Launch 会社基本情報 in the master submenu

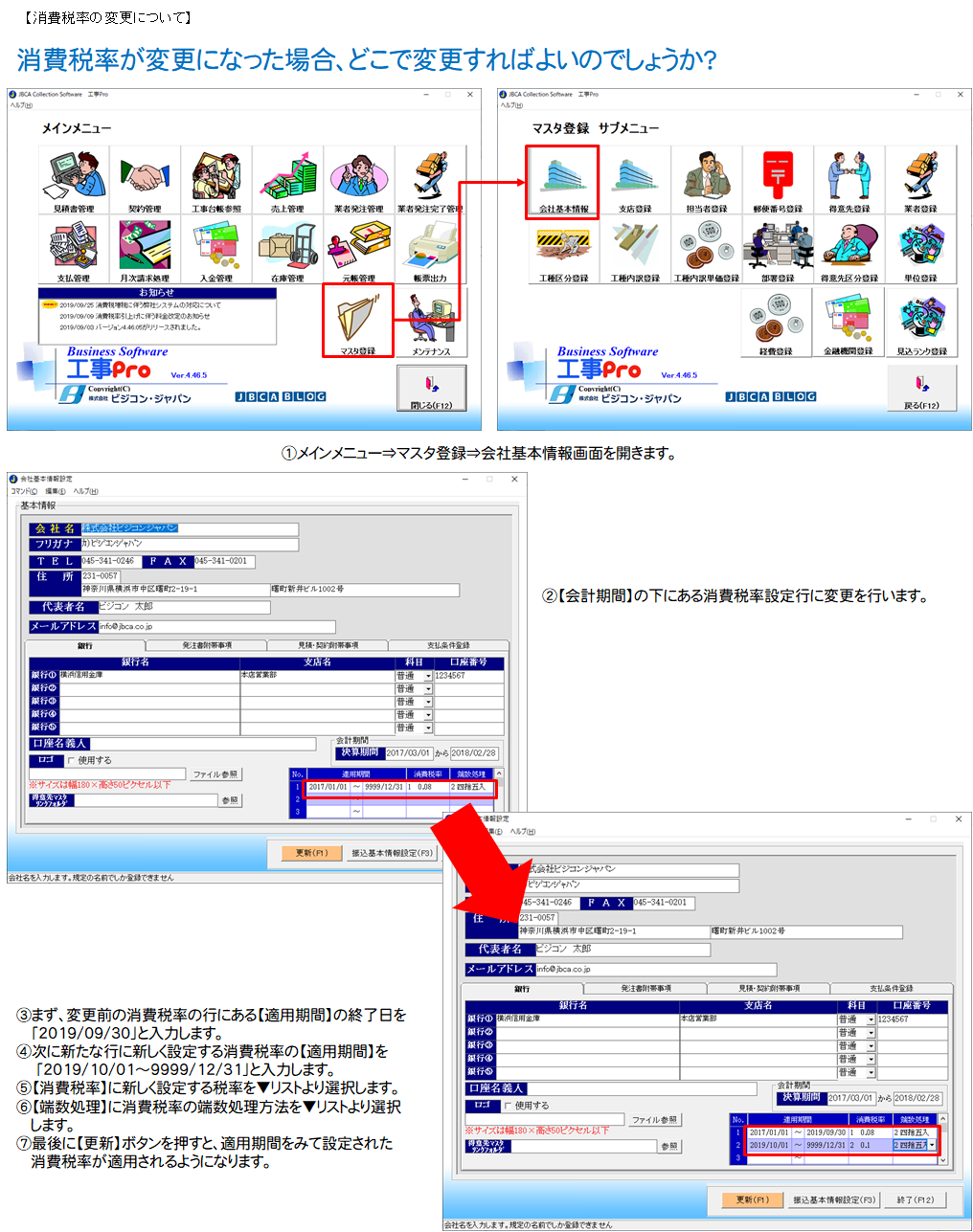[x=563, y=181]
